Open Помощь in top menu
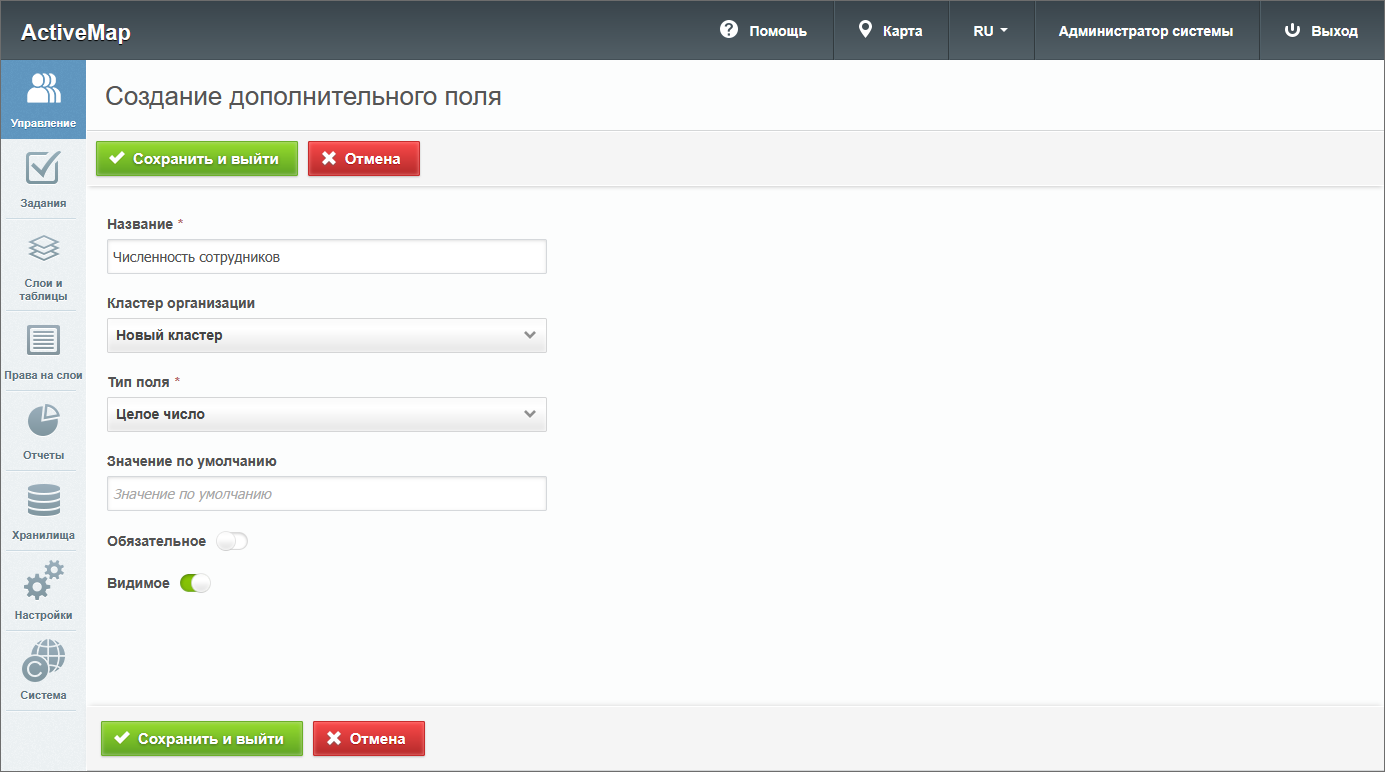Viewport: 1385px width, 772px height. click(763, 31)
